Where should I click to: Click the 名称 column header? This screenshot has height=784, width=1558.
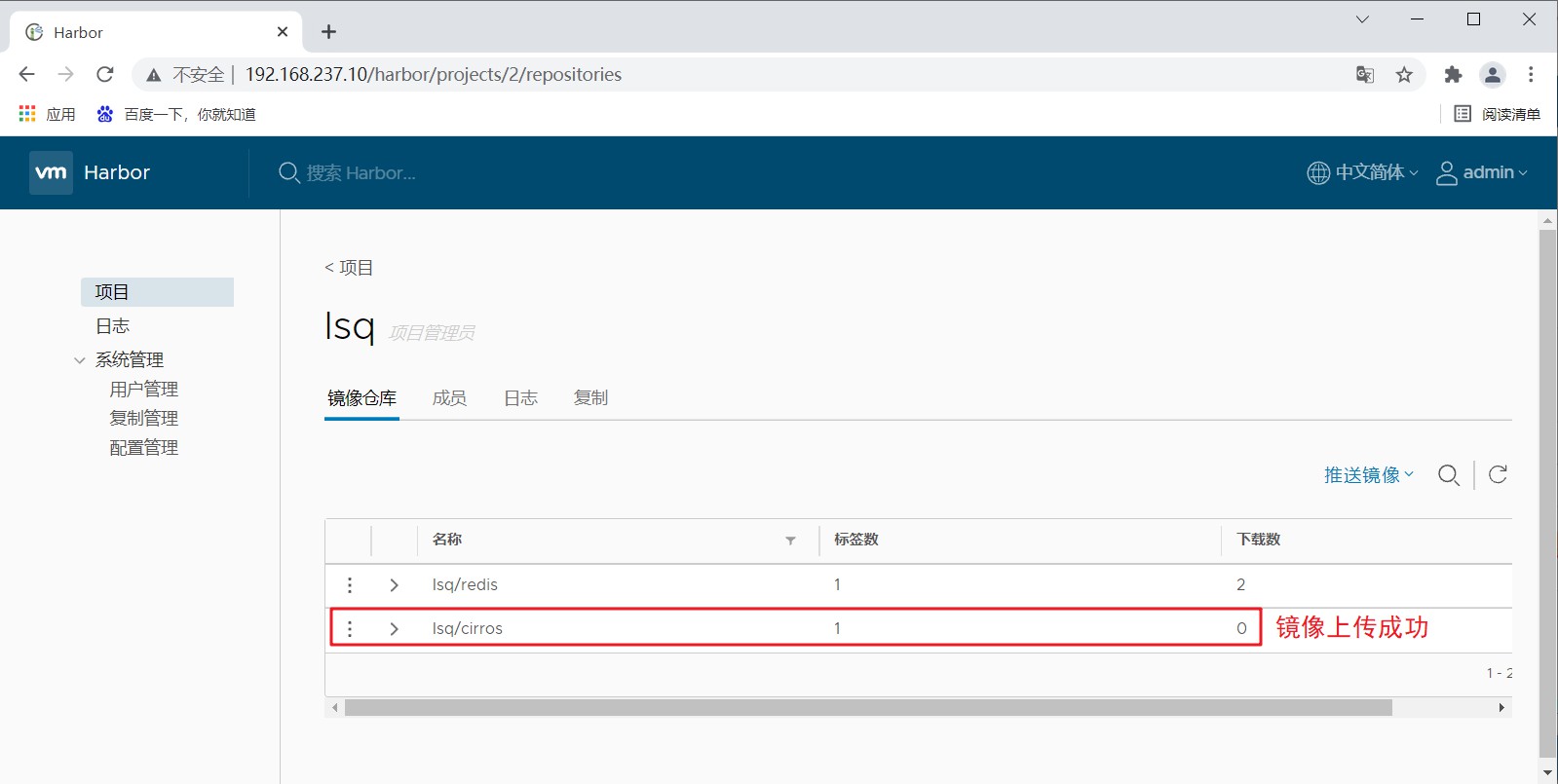(x=447, y=540)
